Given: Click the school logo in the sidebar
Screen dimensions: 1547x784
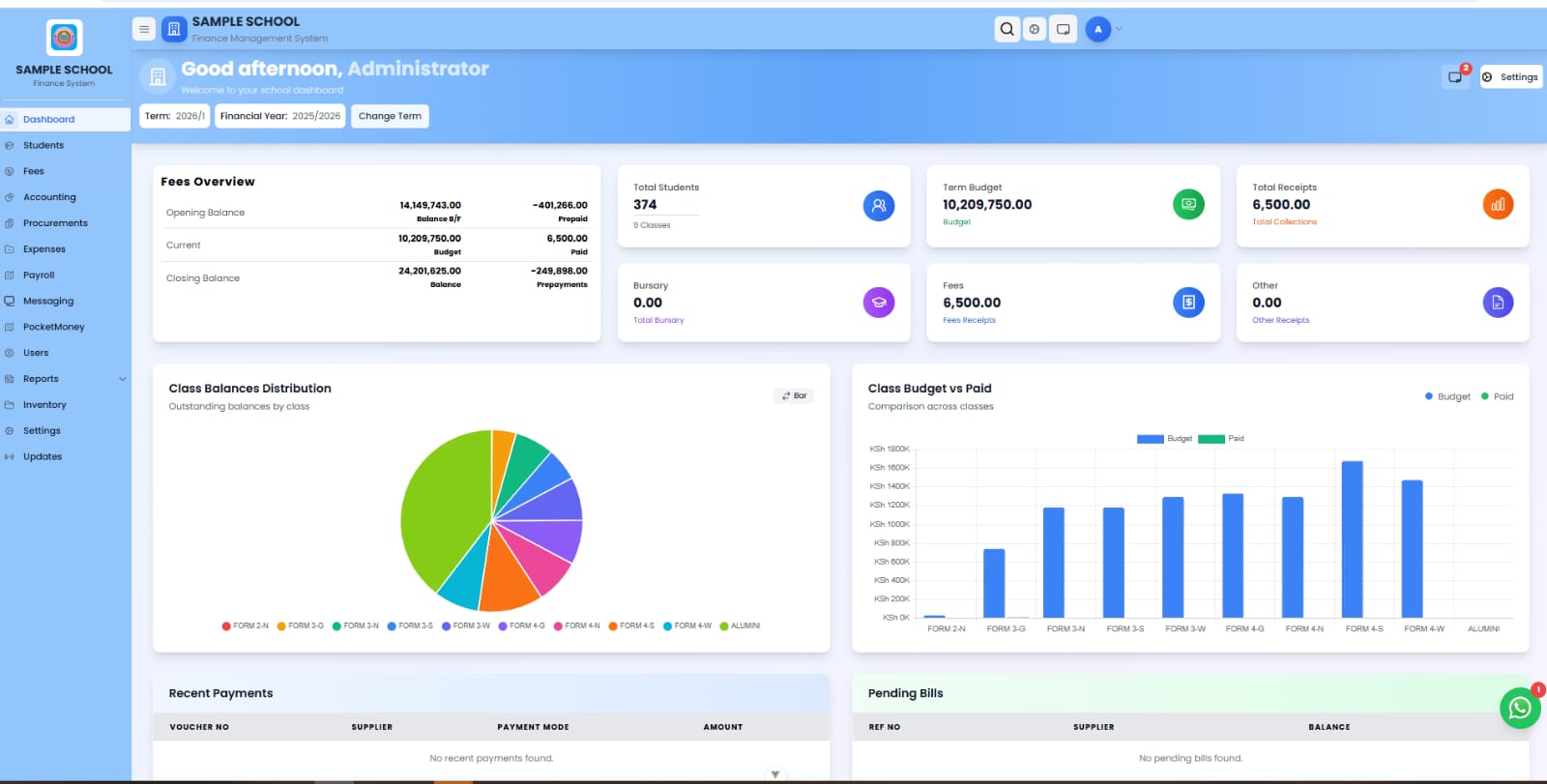Looking at the screenshot, I should pyautogui.click(x=64, y=38).
